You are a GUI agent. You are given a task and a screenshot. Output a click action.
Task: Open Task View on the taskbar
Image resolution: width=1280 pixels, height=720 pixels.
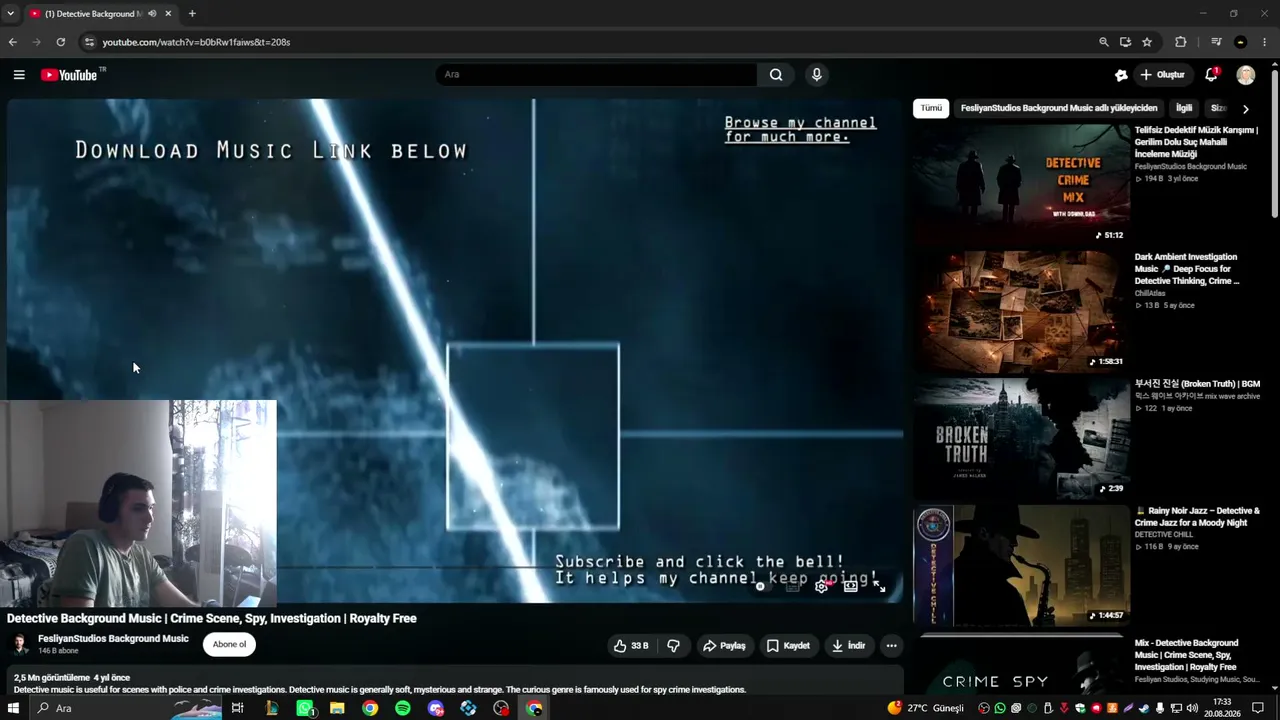click(x=237, y=708)
